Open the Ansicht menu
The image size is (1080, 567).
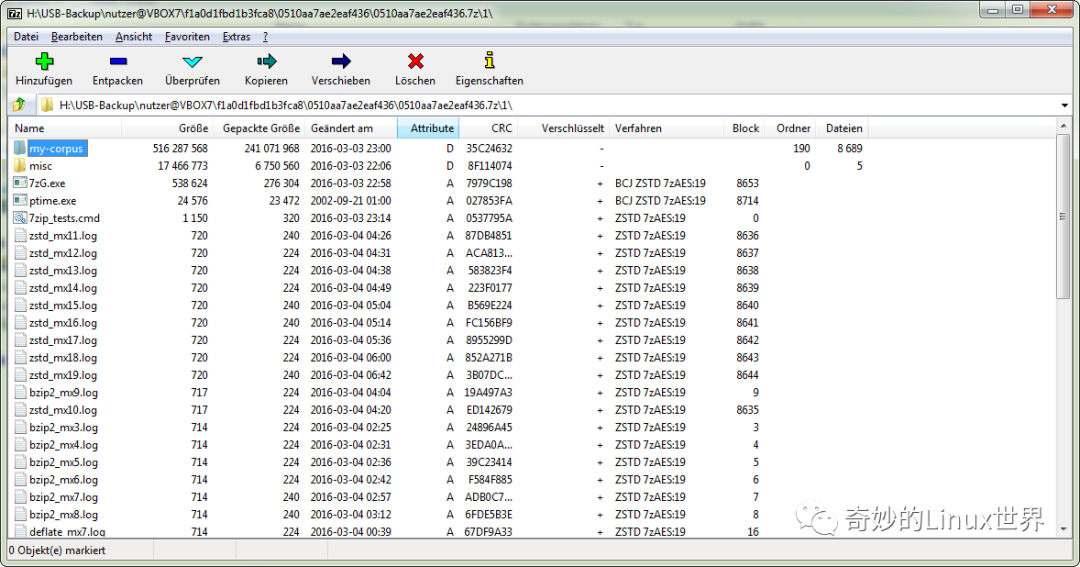[134, 37]
